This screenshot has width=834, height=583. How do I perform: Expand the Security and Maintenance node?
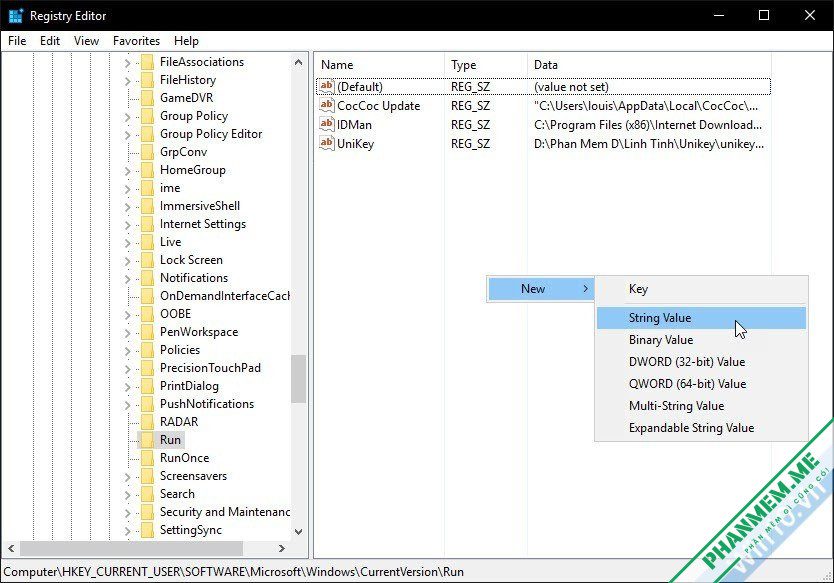point(127,513)
